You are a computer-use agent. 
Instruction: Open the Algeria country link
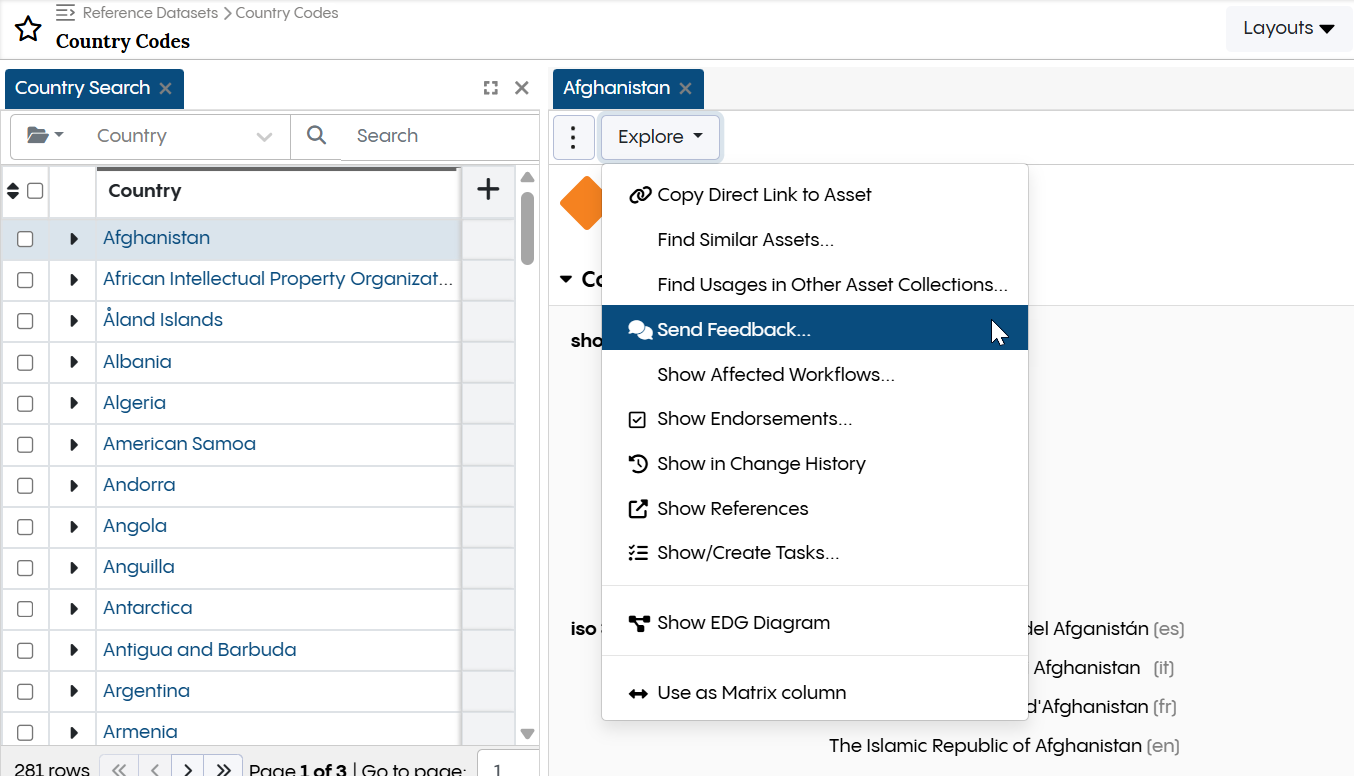tap(134, 402)
